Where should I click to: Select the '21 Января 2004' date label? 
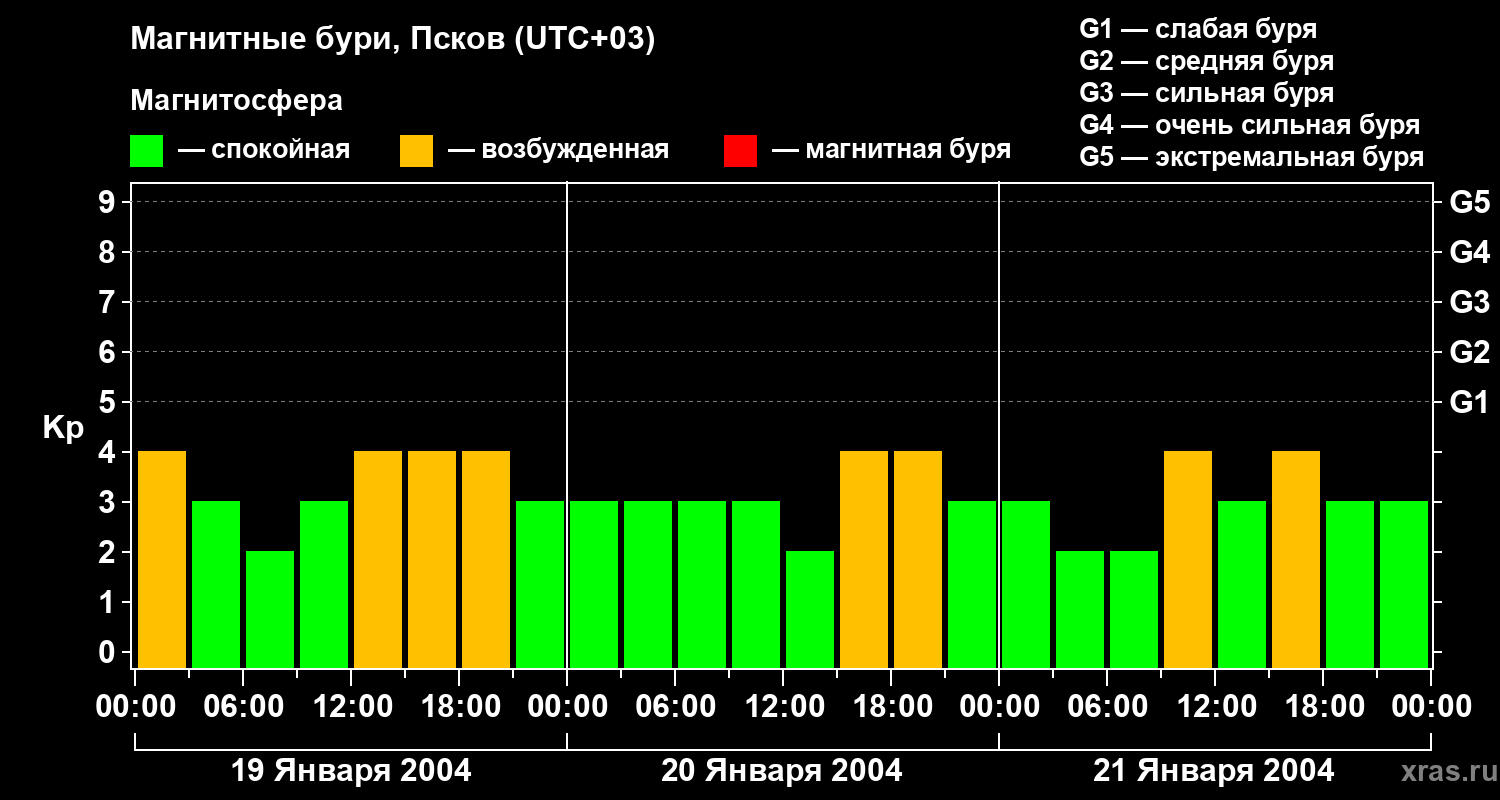pos(1213,771)
